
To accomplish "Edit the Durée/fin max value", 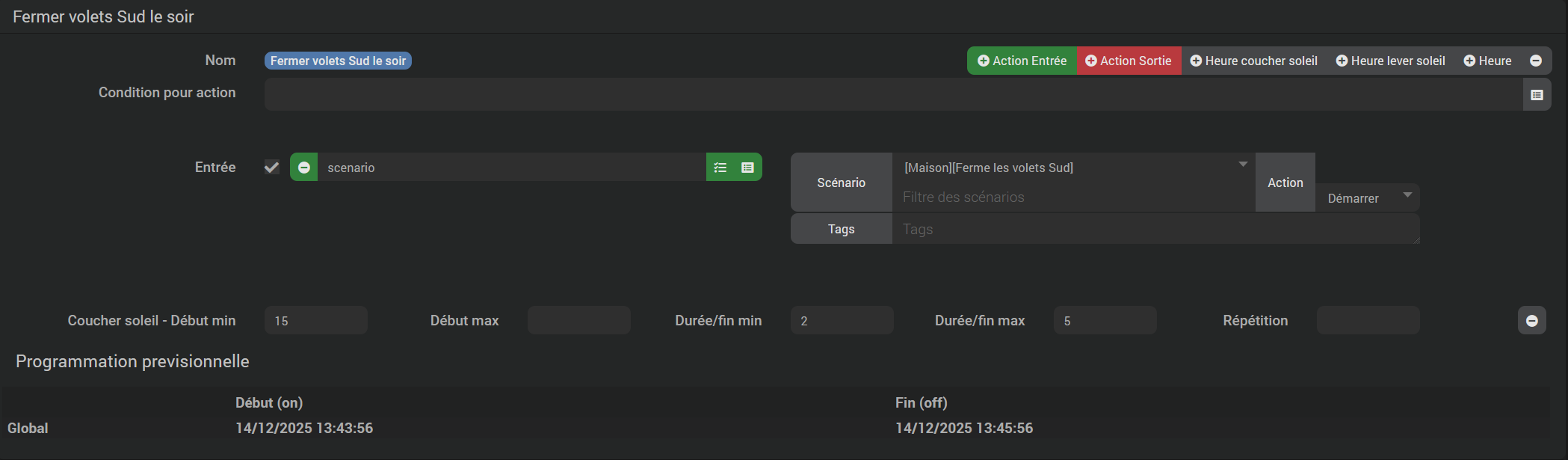I will 1105,320.
